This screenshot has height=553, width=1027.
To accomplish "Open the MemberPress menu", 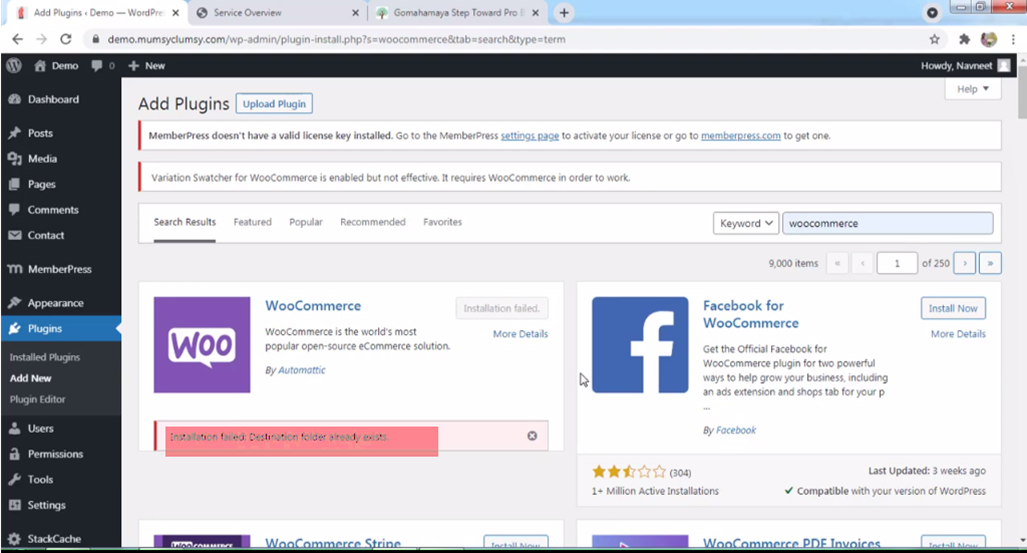I will tap(61, 269).
